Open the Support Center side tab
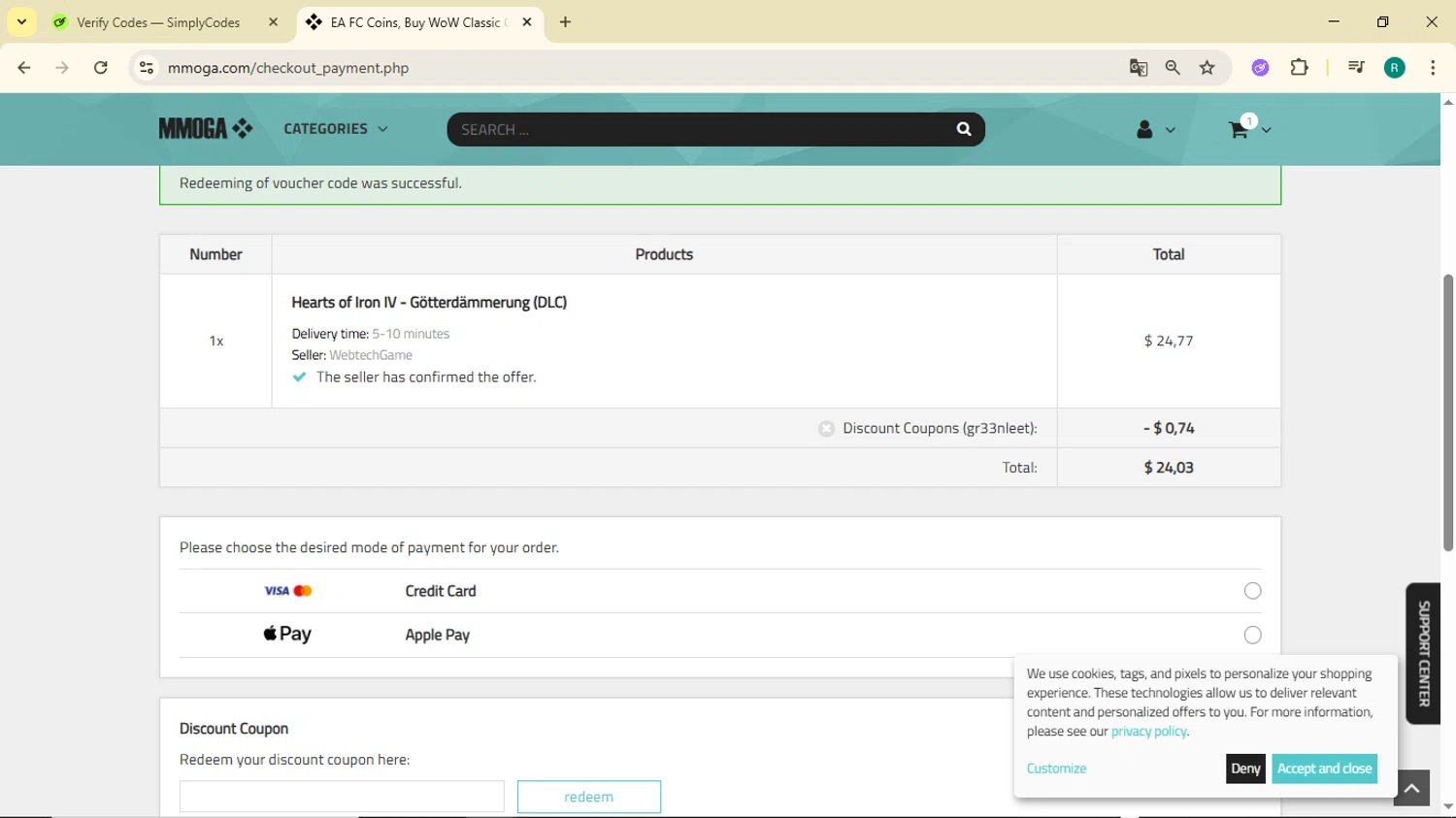Image resolution: width=1456 pixels, height=818 pixels. click(1423, 653)
